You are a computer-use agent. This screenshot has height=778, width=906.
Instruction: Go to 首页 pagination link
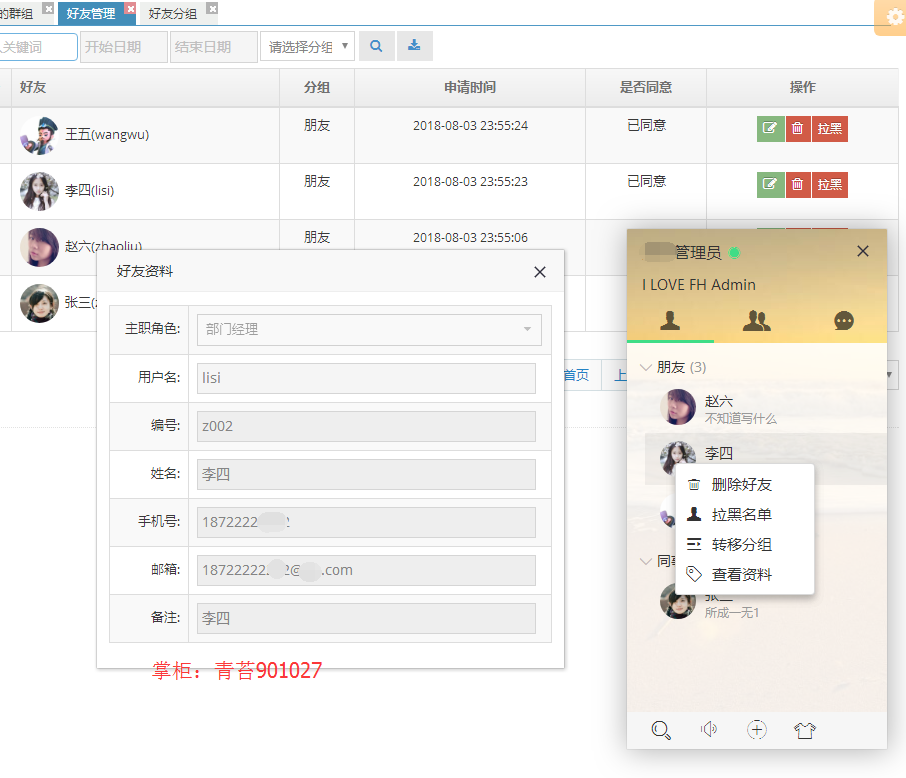(x=577, y=375)
